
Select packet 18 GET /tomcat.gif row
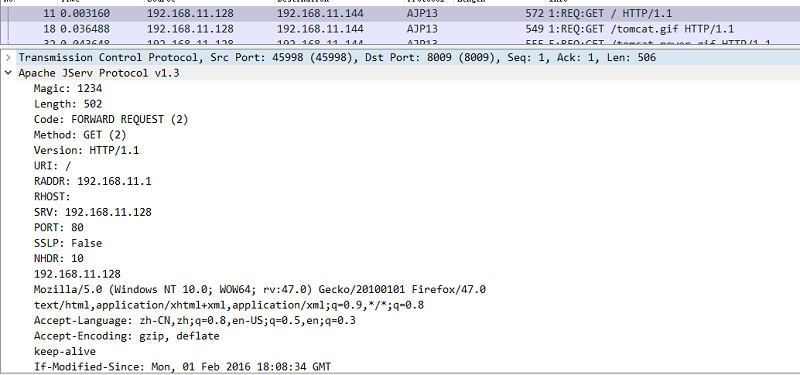(400, 29)
